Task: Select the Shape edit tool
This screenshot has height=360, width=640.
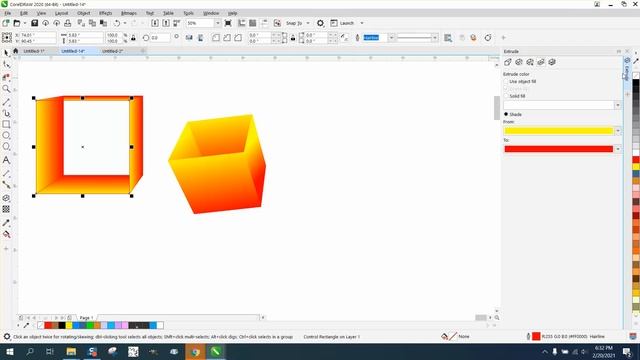Action: (x=6, y=64)
